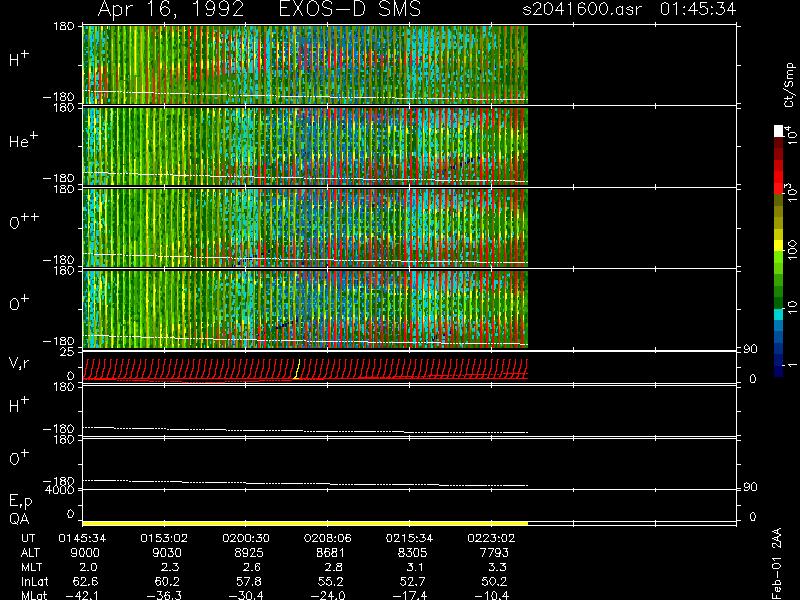Click the header time "01:45:34"

coord(698,9)
